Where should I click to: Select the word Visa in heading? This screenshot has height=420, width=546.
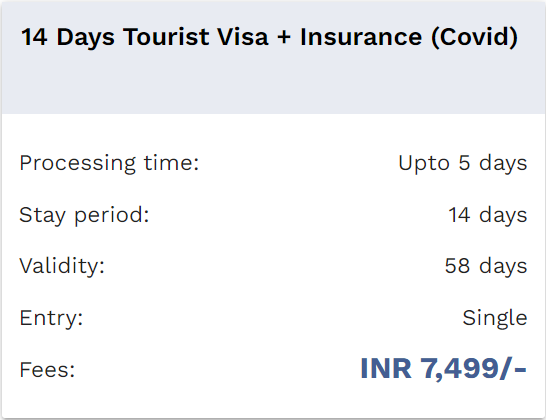click(243, 37)
